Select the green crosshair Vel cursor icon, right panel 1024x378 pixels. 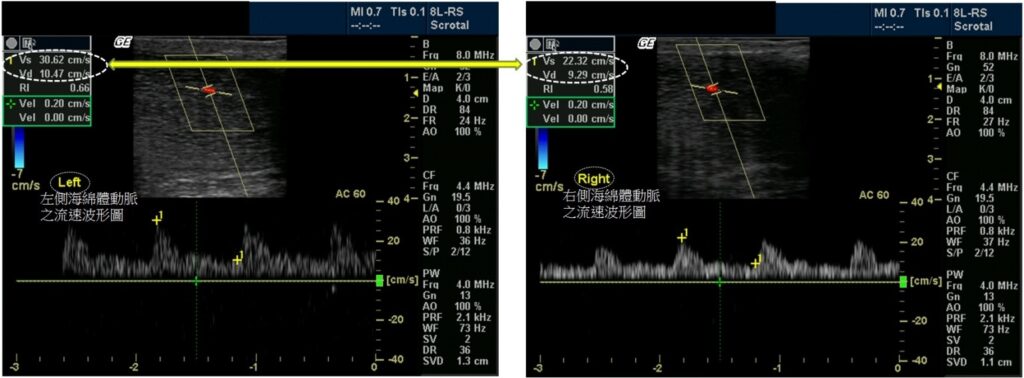534,104
